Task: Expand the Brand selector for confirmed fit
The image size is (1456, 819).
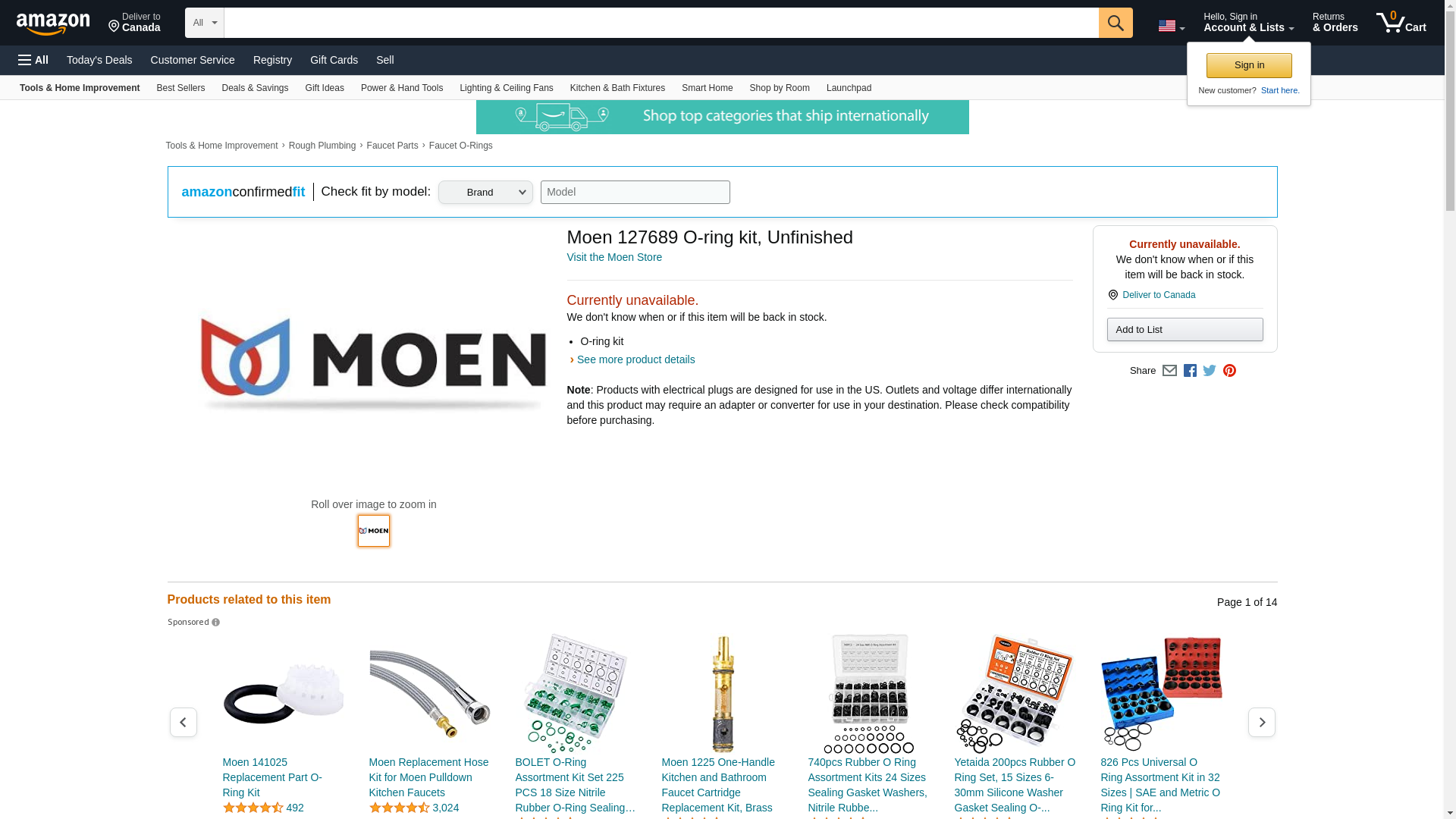Action: (x=485, y=192)
